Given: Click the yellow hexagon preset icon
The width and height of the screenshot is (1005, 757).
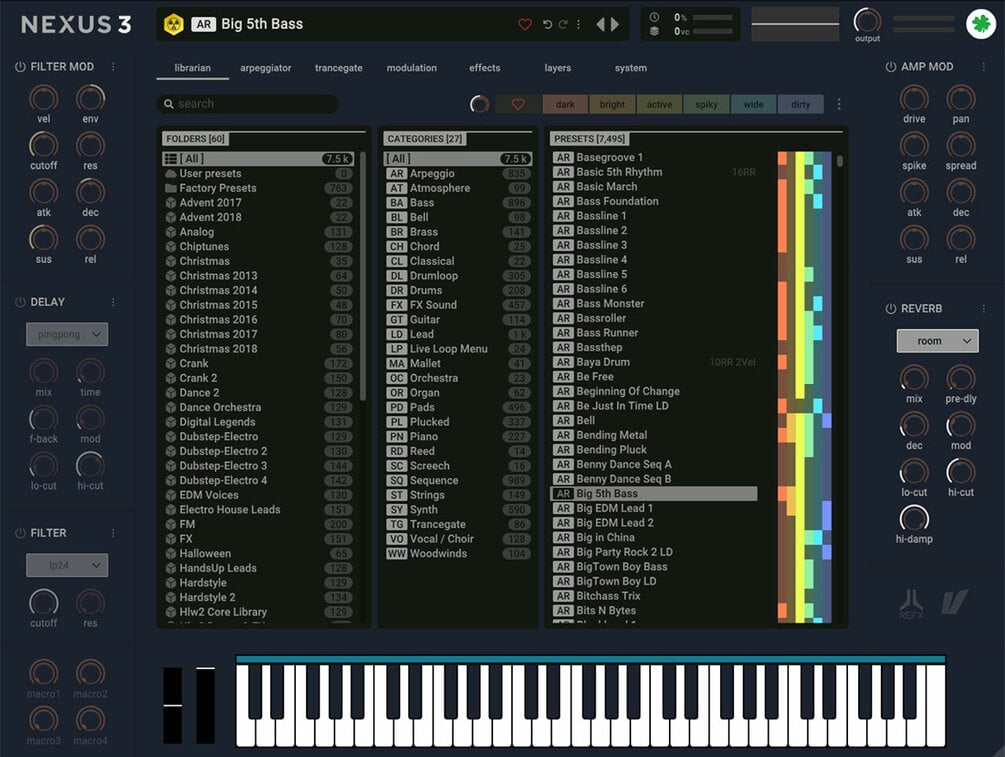Looking at the screenshot, I should (x=174, y=24).
